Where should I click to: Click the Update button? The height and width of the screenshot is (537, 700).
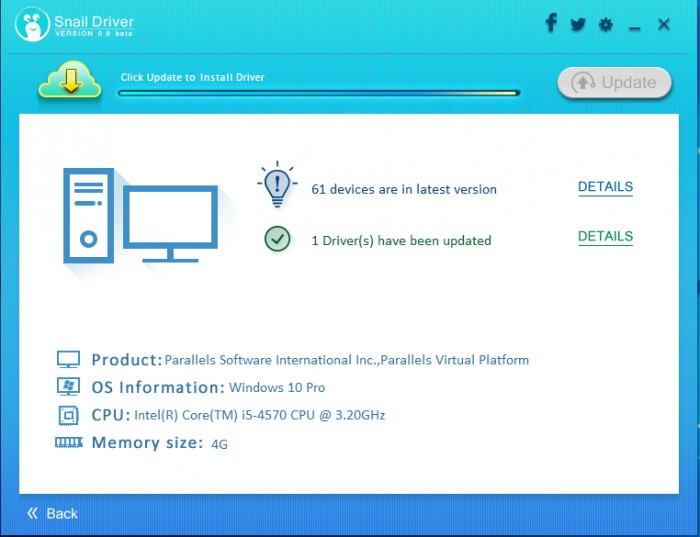click(x=614, y=83)
